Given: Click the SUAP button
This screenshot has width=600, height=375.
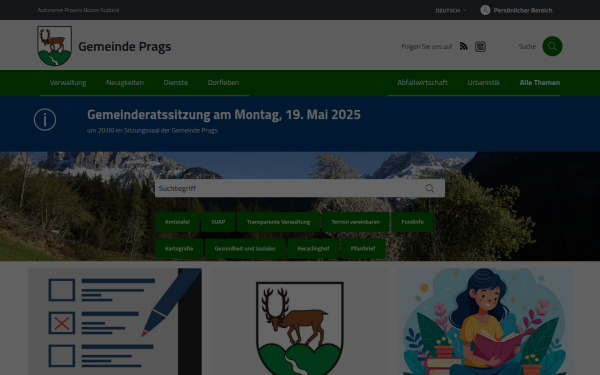Looking at the screenshot, I should click(x=218, y=222).
